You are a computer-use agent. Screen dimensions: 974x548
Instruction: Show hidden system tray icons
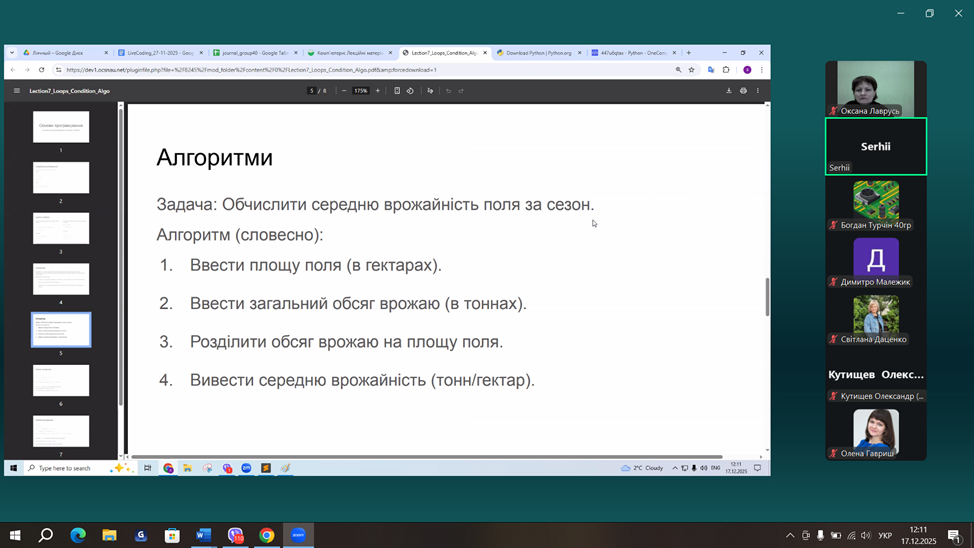click(790, 536)
